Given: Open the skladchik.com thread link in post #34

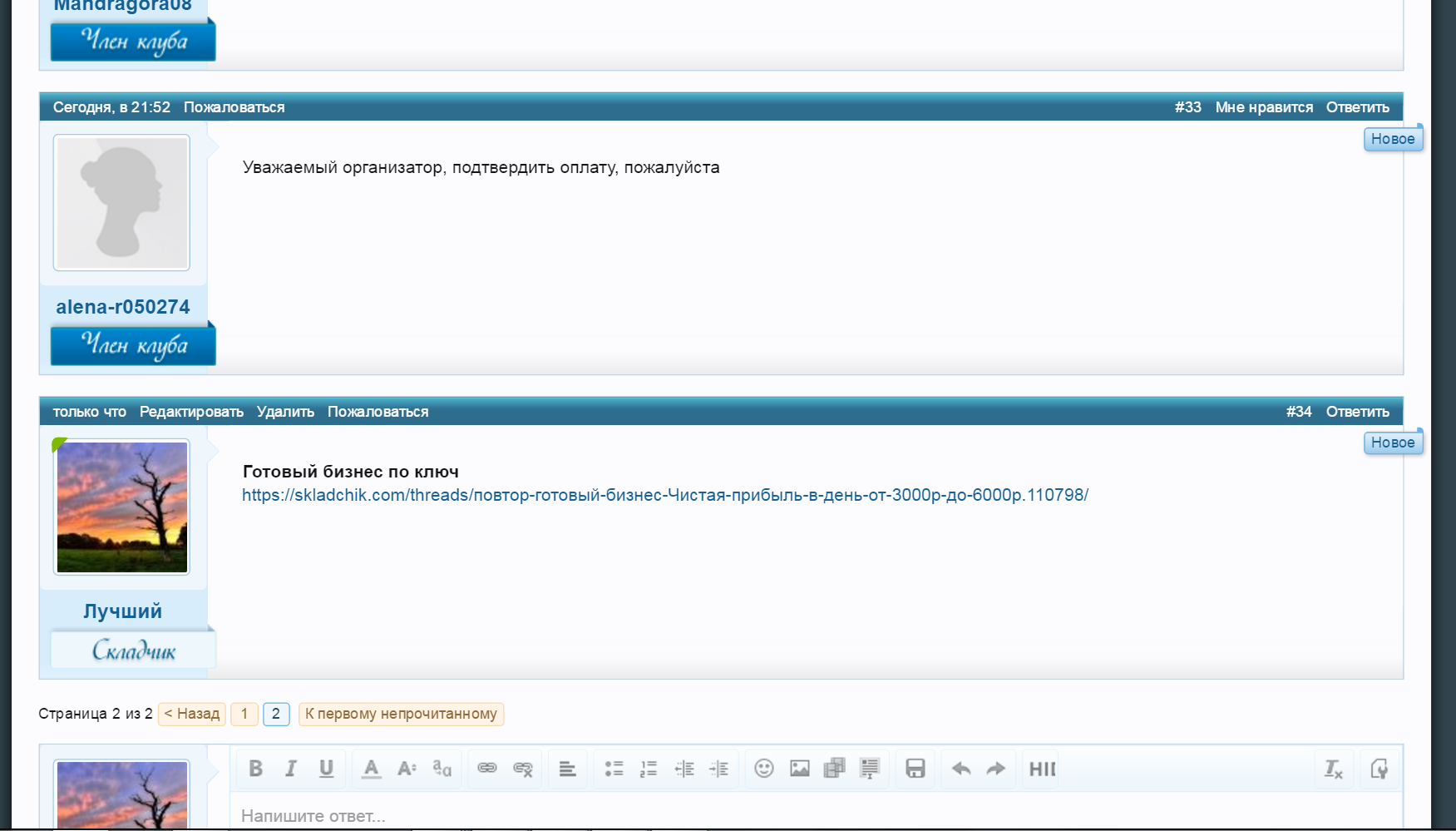Looking at the screenshot, I should coord(664,495).
